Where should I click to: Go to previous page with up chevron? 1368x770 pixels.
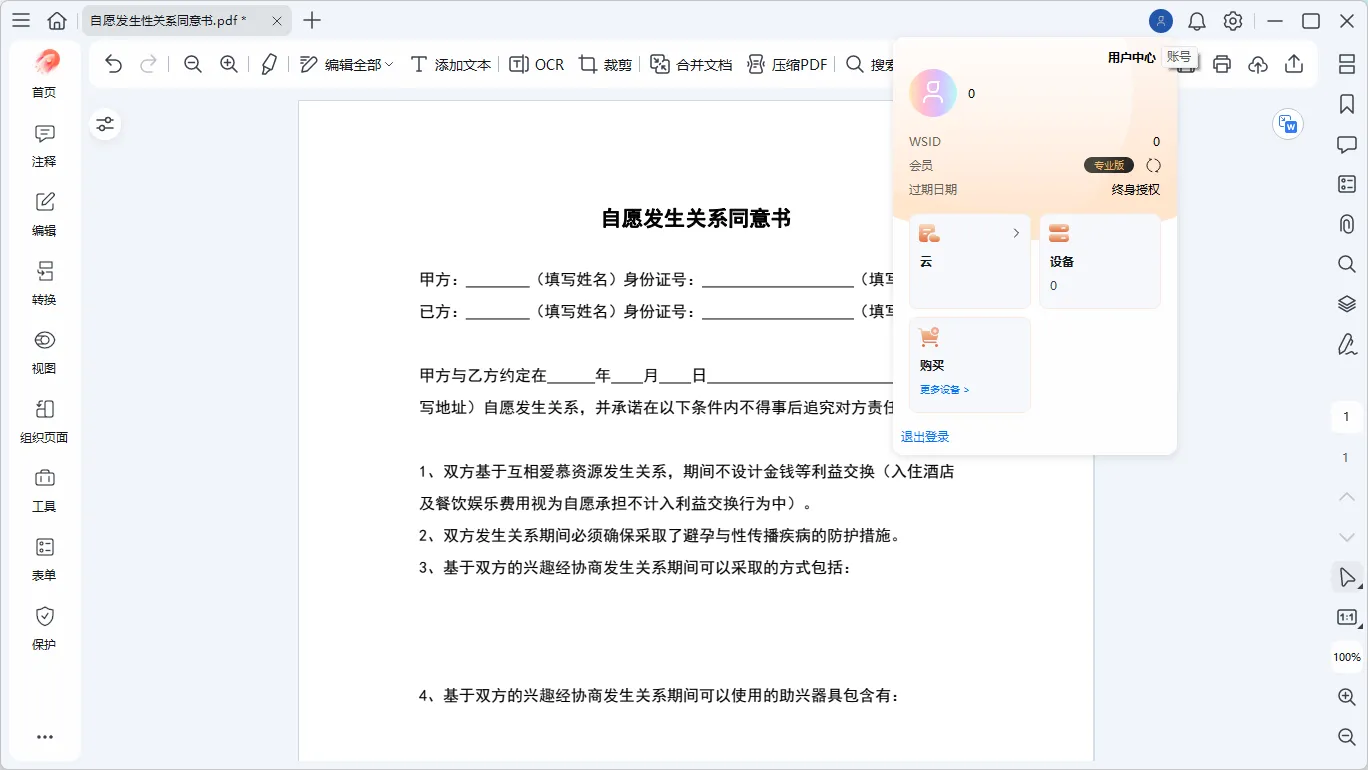1347,497
